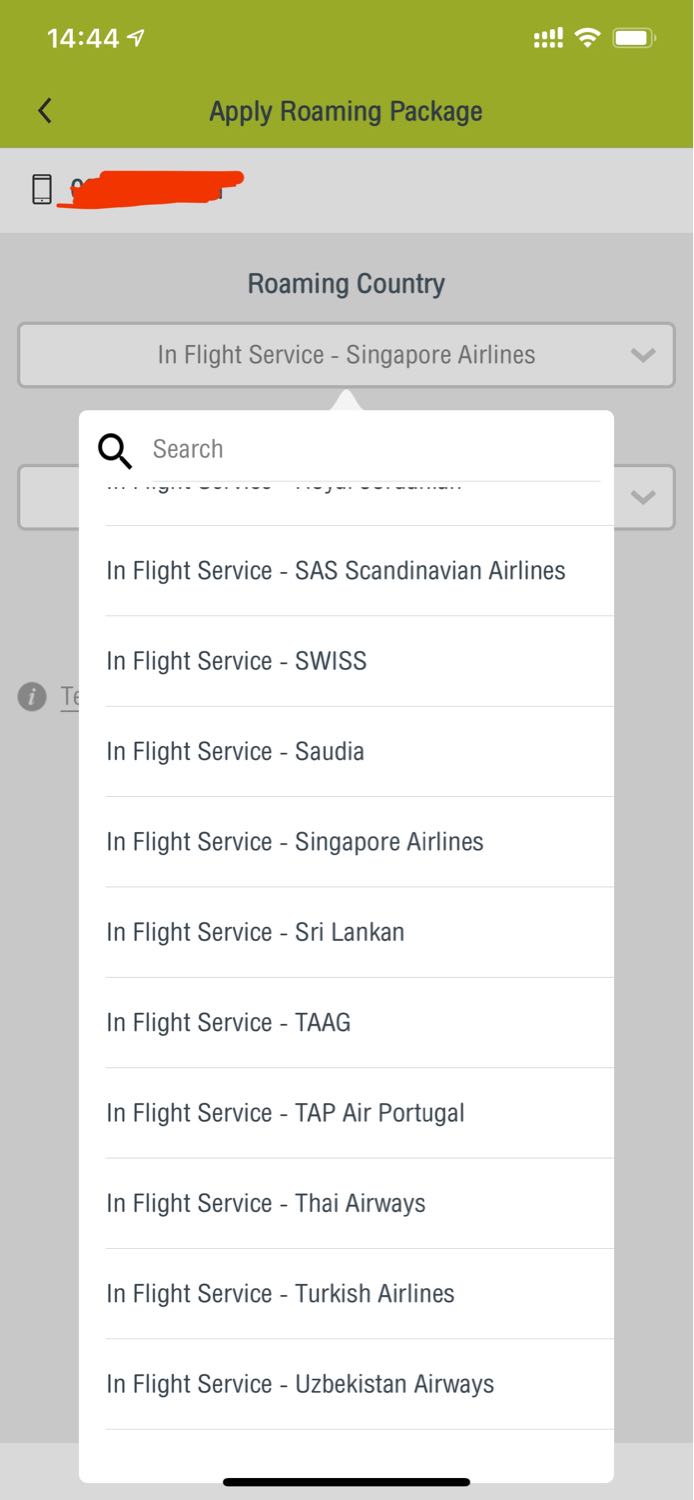The height and width of the screenshot is (1500, 694).
Task: Select In Flight Service - Sri Lankan
Action: (359, 932)
